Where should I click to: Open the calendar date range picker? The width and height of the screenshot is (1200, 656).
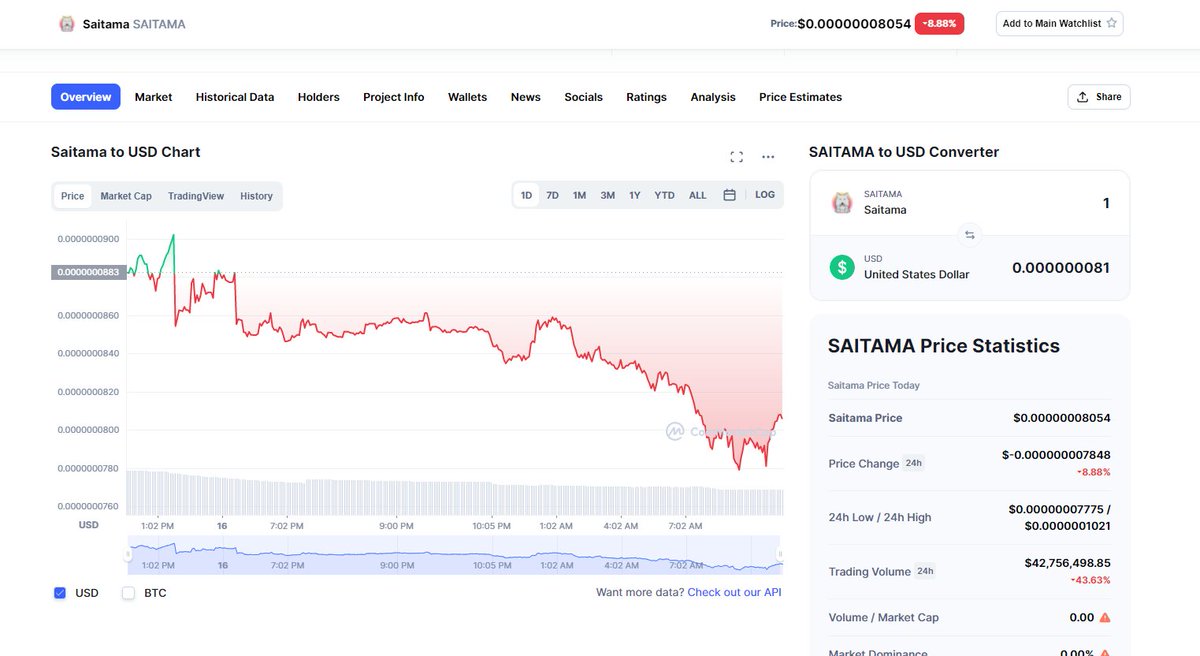[730, 195]
